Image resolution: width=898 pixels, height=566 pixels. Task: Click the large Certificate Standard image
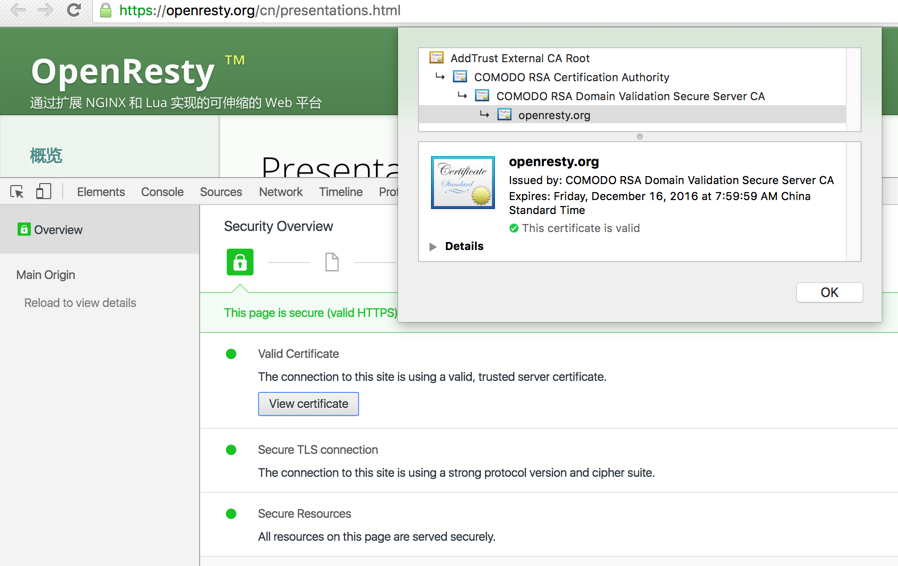tap(463, 182)
